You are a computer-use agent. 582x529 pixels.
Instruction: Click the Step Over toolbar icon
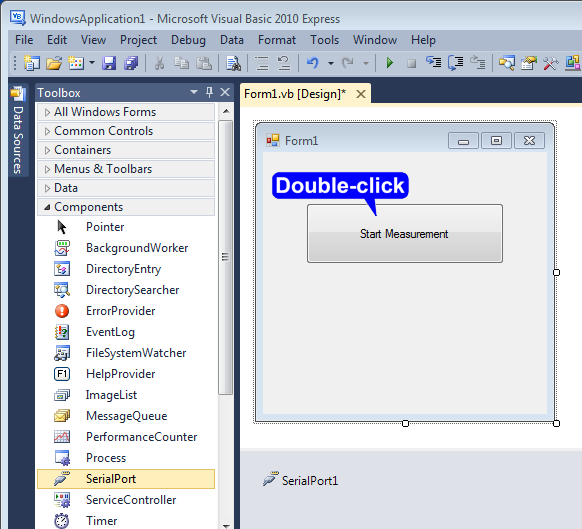pos(455,63)
